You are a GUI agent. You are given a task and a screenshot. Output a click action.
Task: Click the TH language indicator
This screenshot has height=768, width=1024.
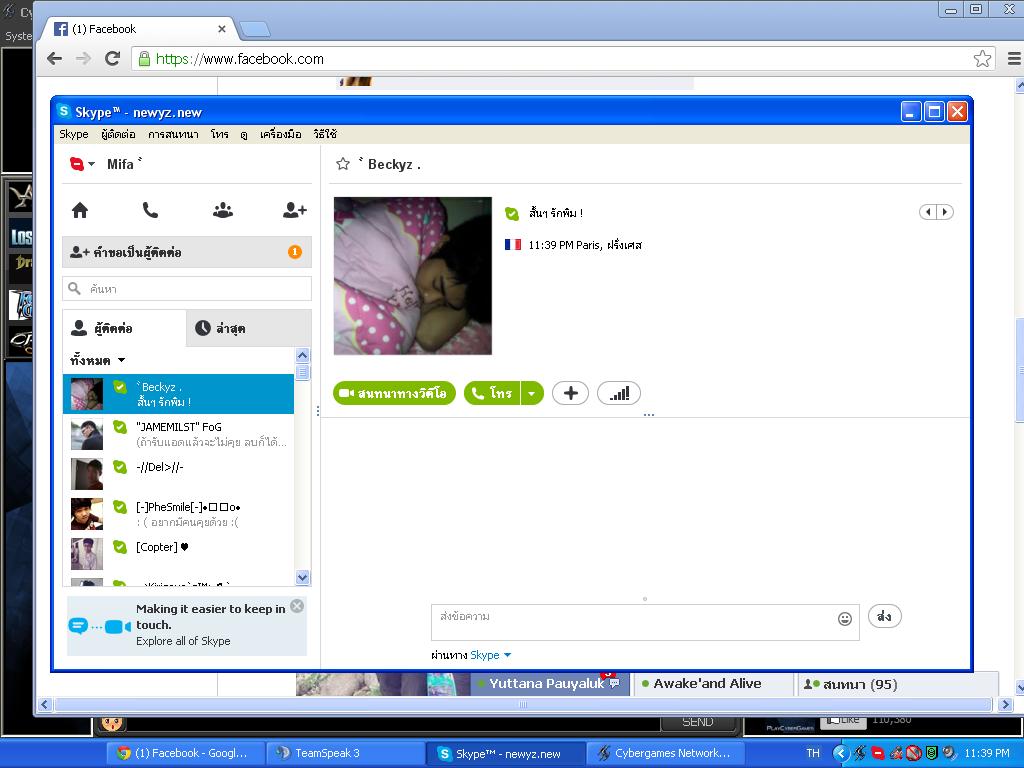pyautogui.click(x=813, y=753)
